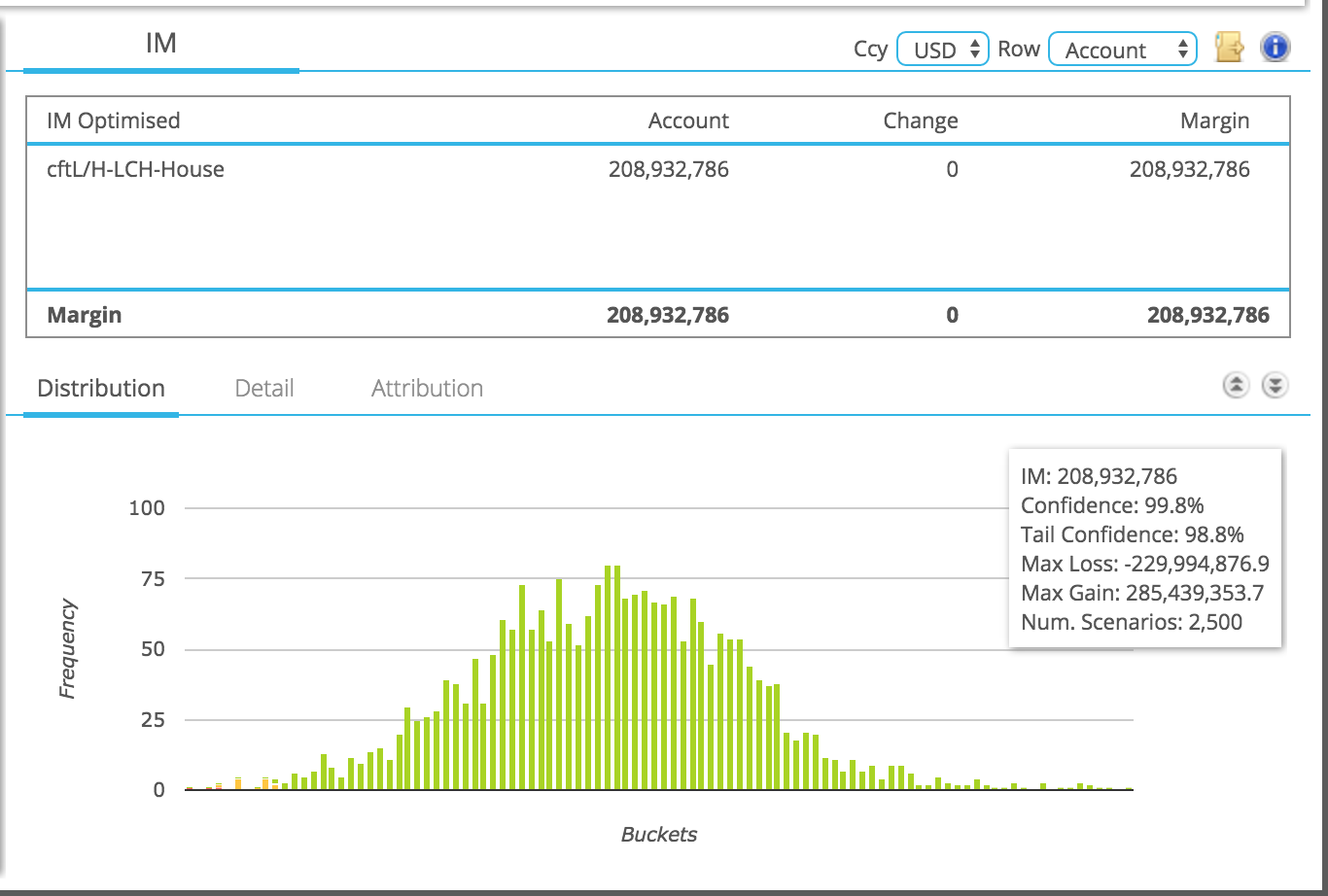Click the 75 y-axis tick label
Screen dimensions: 1328x896
pos(153,578)
